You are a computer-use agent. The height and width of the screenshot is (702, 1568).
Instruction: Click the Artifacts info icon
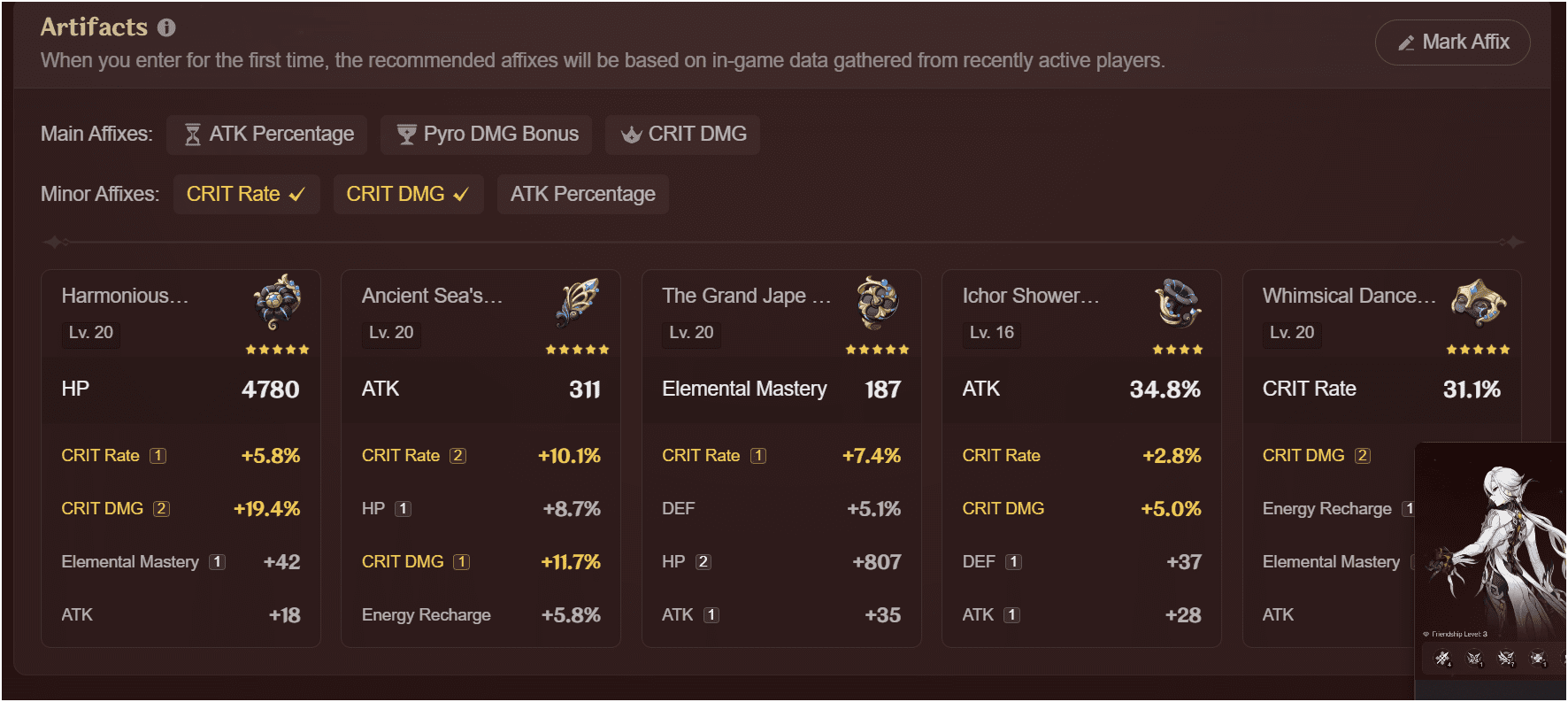coord(166,27)
